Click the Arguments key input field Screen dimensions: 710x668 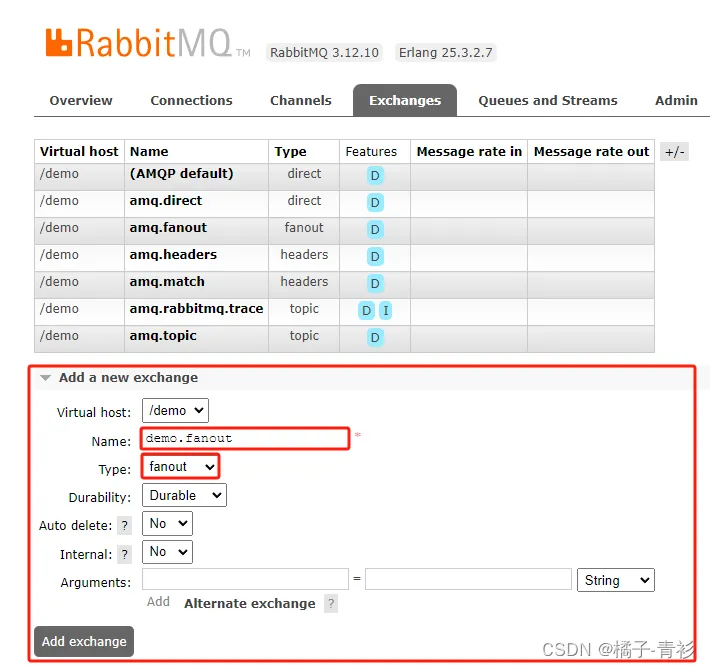(x=245, y=579)
